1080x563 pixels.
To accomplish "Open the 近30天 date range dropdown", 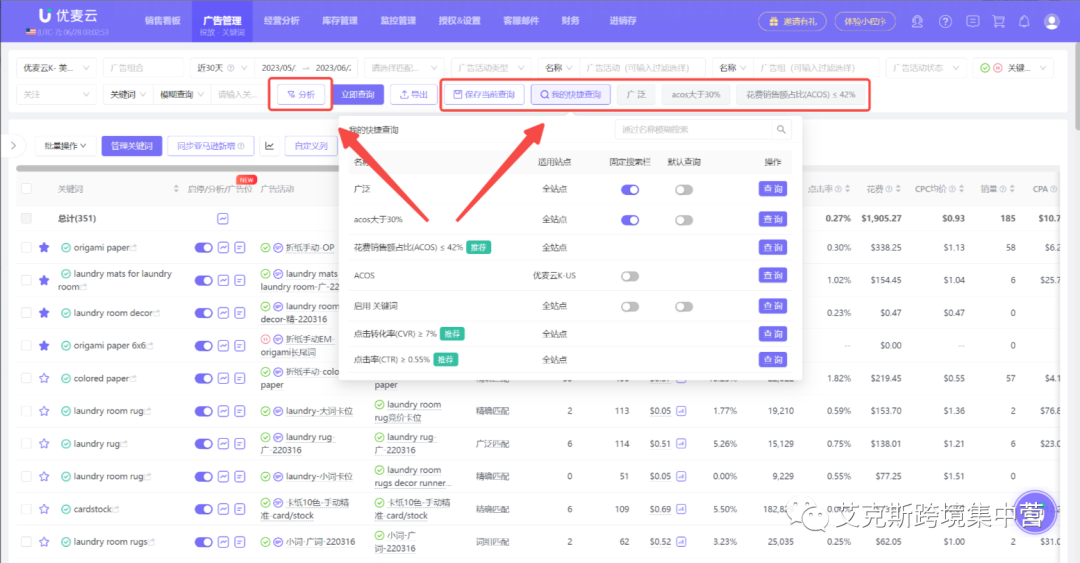I will (x=221, y=68).
